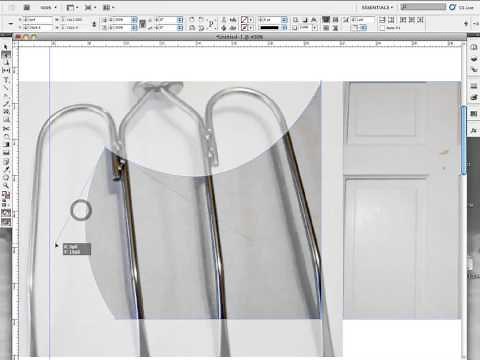Select the Type tool
This screenshot has height=360, width=480.
[x=6, y=80]
